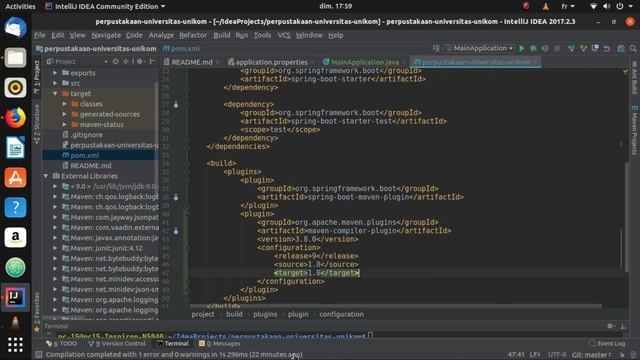Viewport: 640px width, 360px height.
Task: Open the Files app in dock
Action: (x=16, y=58)
